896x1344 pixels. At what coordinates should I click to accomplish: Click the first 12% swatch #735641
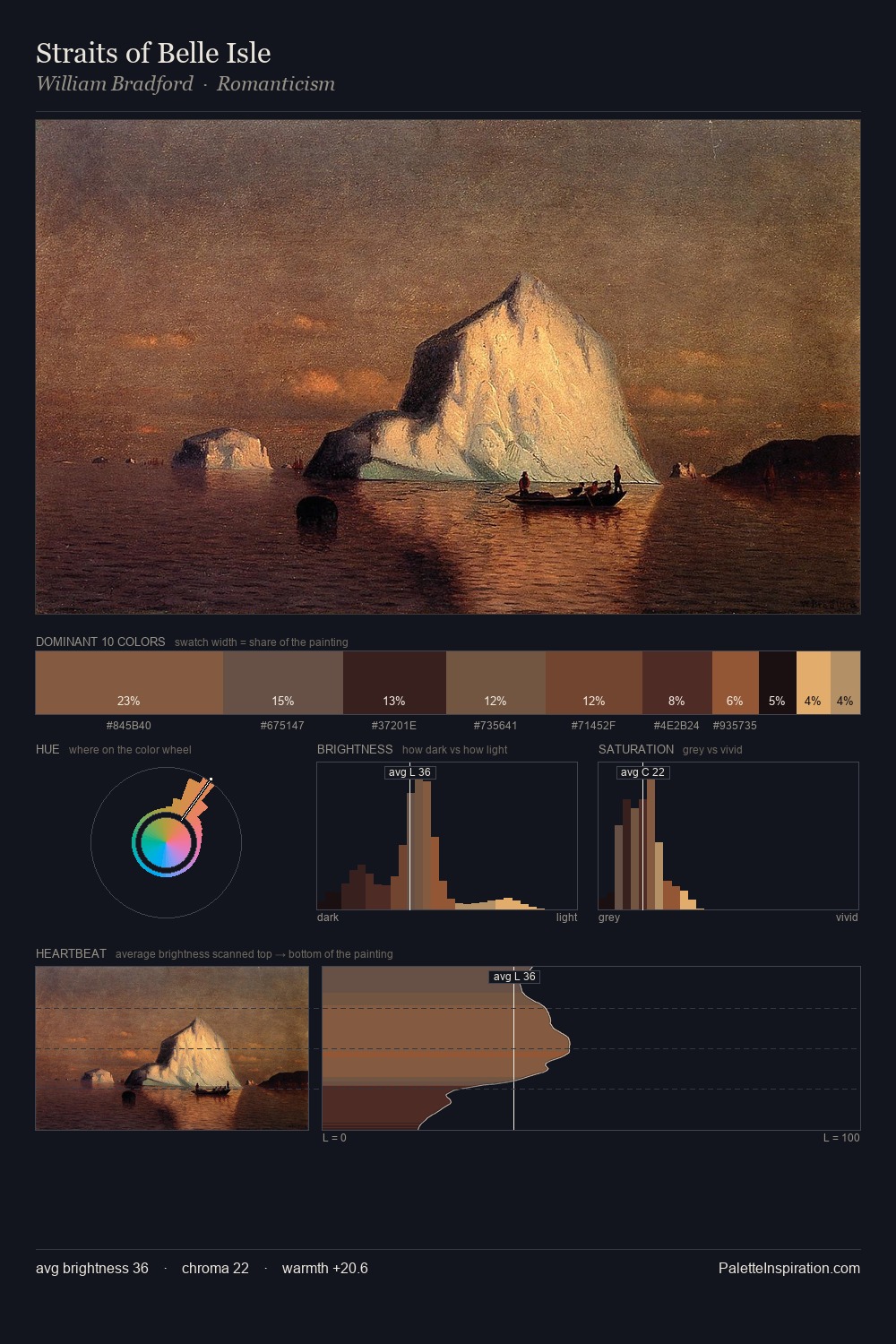click(495, 683)
